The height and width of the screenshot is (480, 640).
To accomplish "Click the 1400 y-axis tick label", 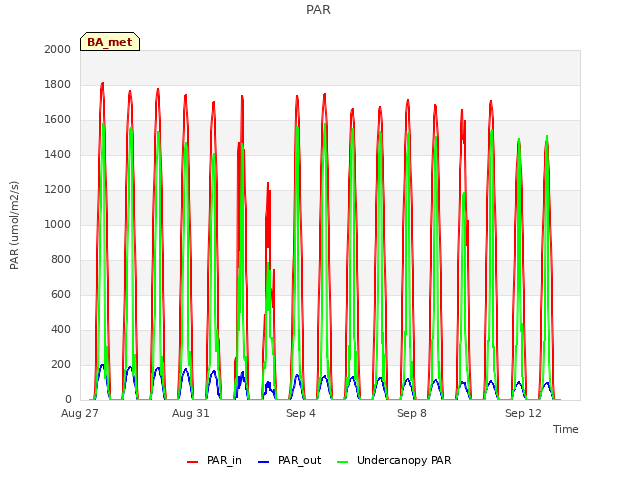I will (58, 154).
